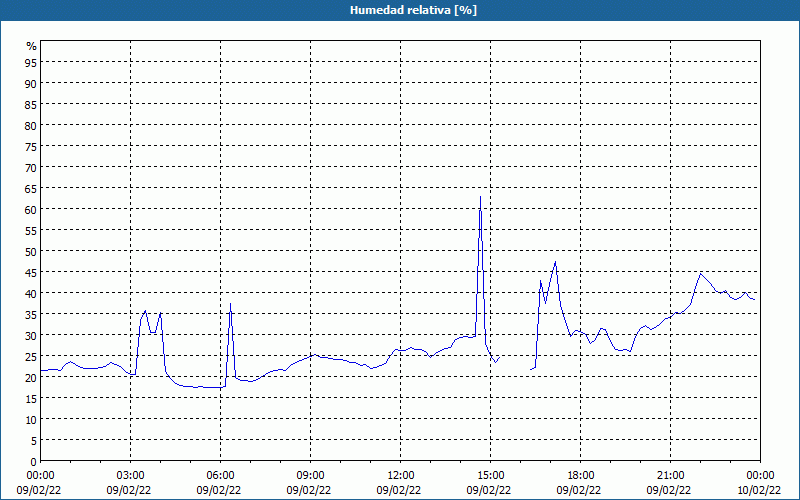Screen dimensions: 800x500
Task: Select the 95 value on the humidity axis
Action: tap(31, 62)
